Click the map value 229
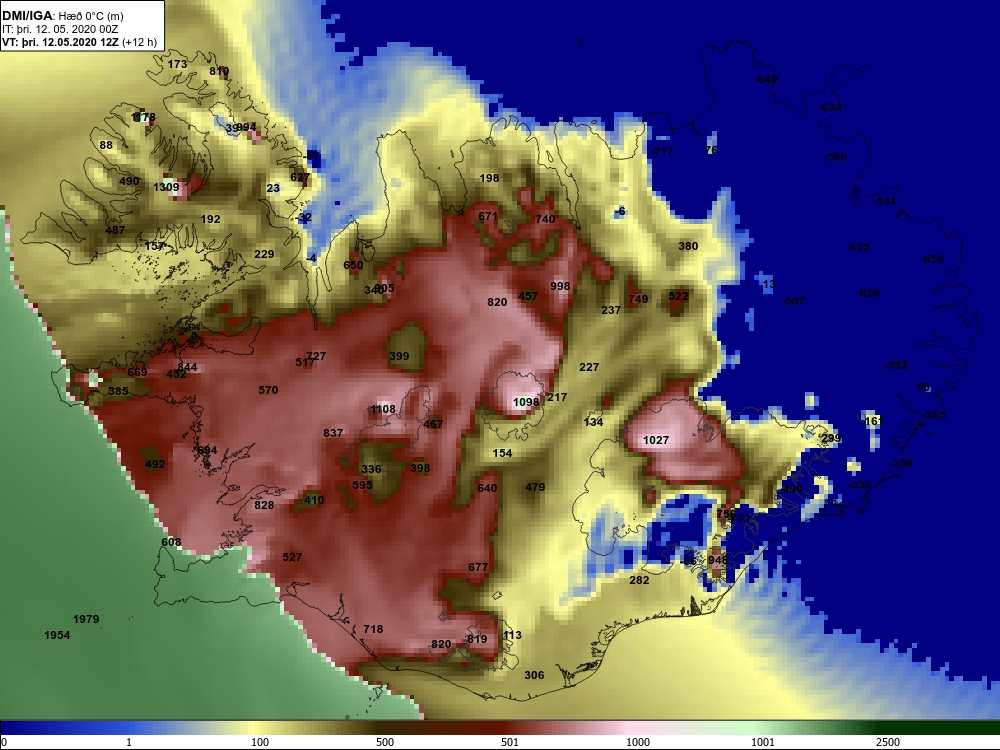The width and height of the screenshot is (1000, 750). click(264, 254)
